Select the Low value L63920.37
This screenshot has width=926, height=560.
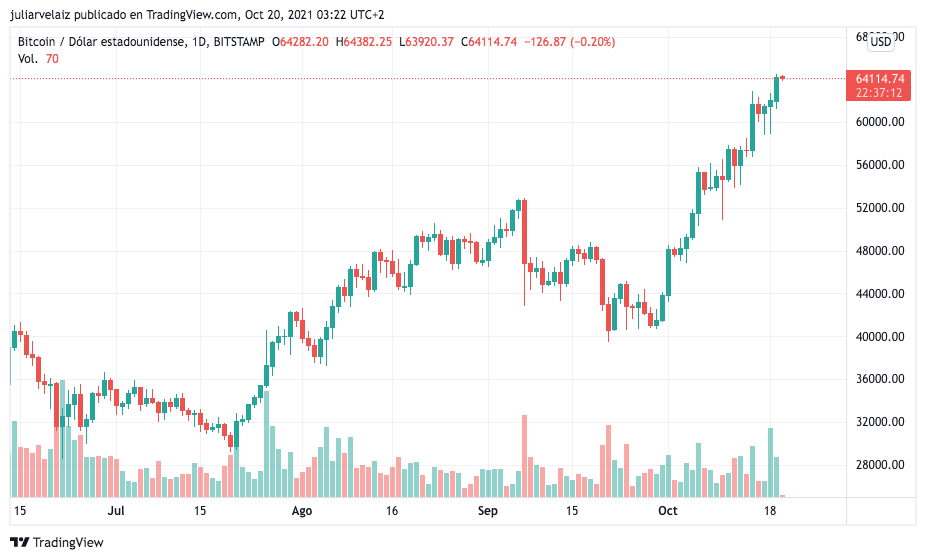coord(426,42)
